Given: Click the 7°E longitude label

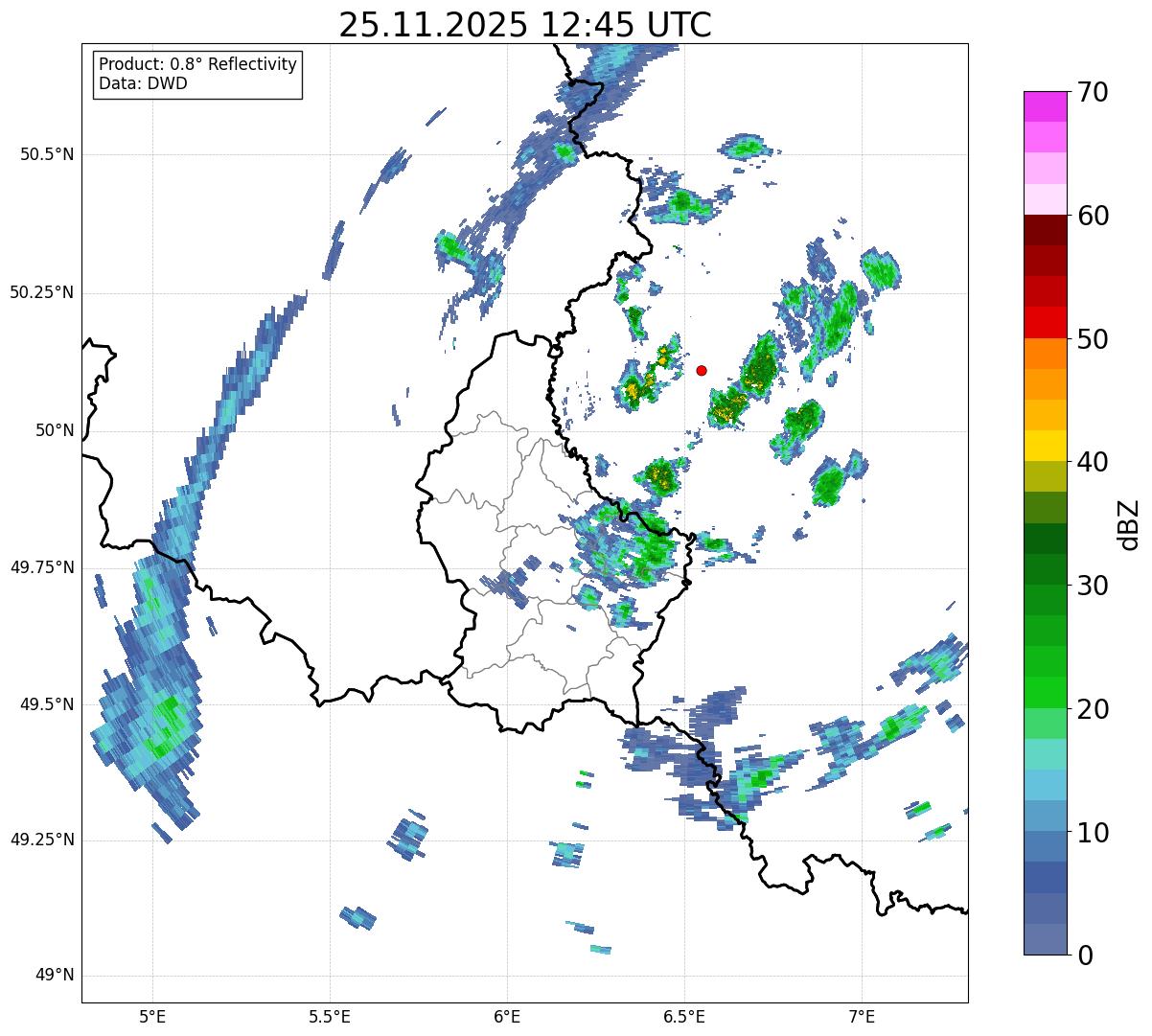Looking at the screenshot, I should [x=863, y=1016].
